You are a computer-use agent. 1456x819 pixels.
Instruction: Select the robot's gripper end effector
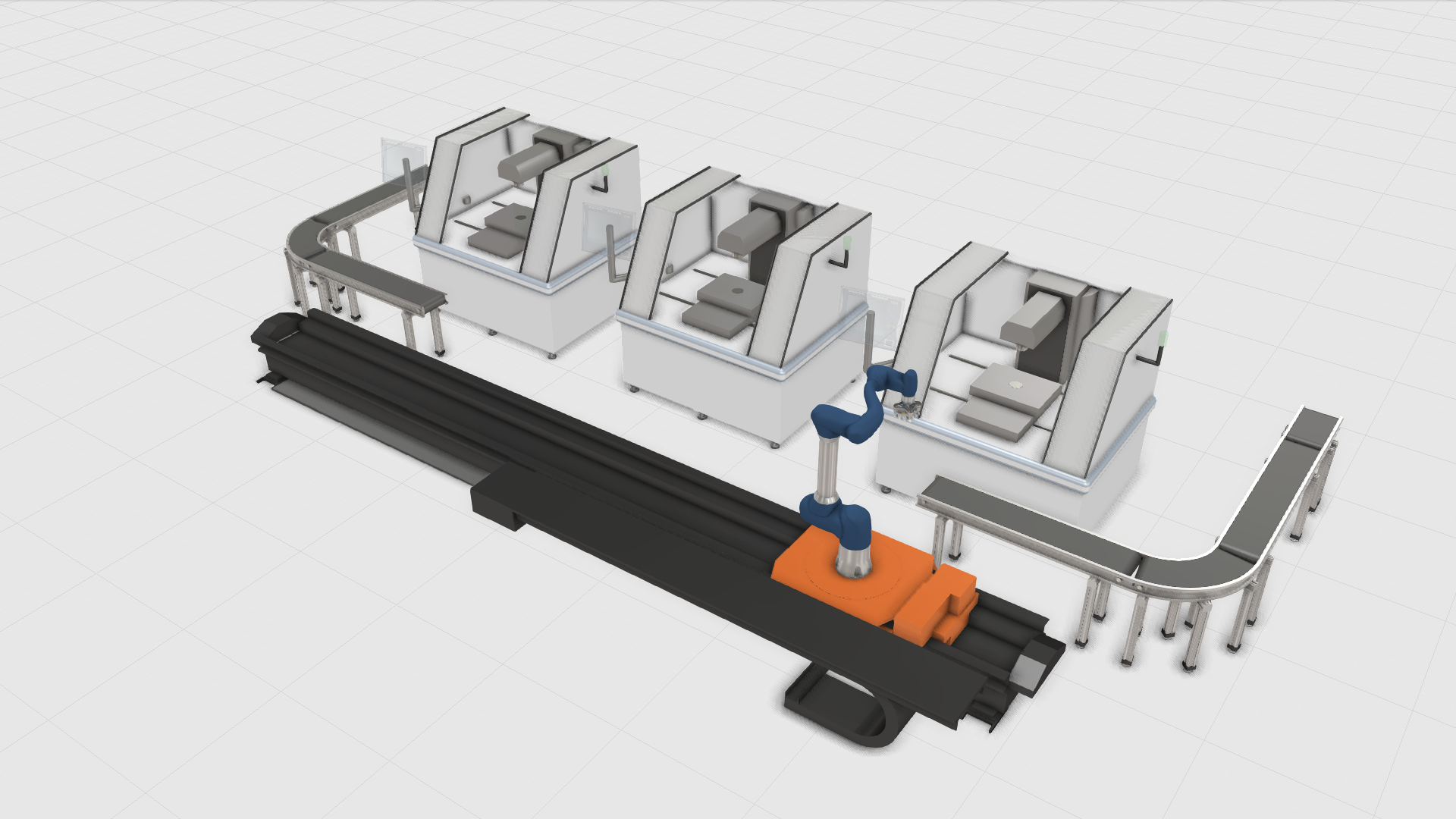(906, 409)
